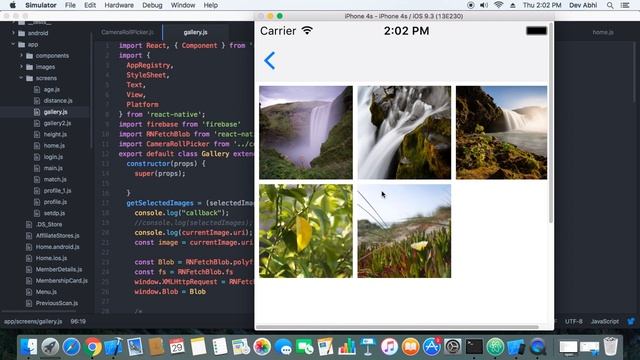
Task: Select the purple misty waterfall photo
Action: click(306, 132)
